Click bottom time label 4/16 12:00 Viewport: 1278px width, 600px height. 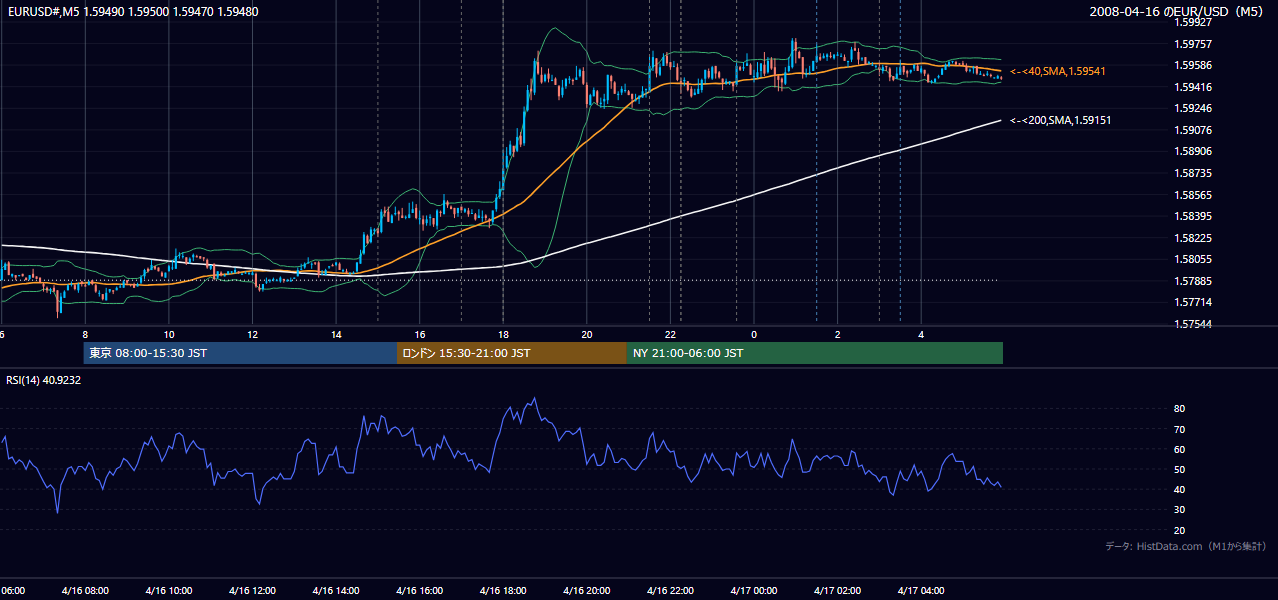(252, 590)
